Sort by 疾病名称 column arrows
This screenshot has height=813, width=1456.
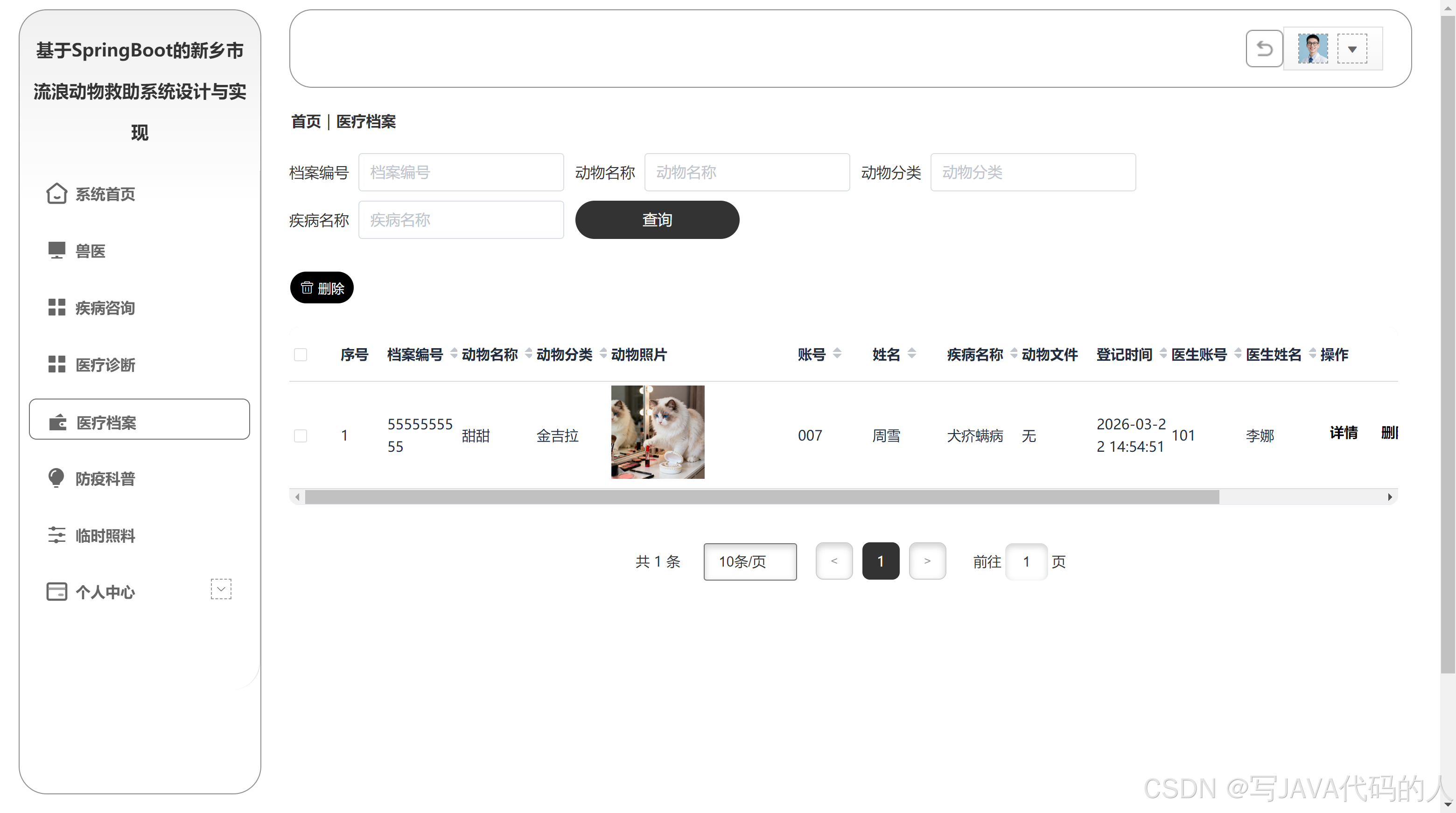tap(1014, 354)
